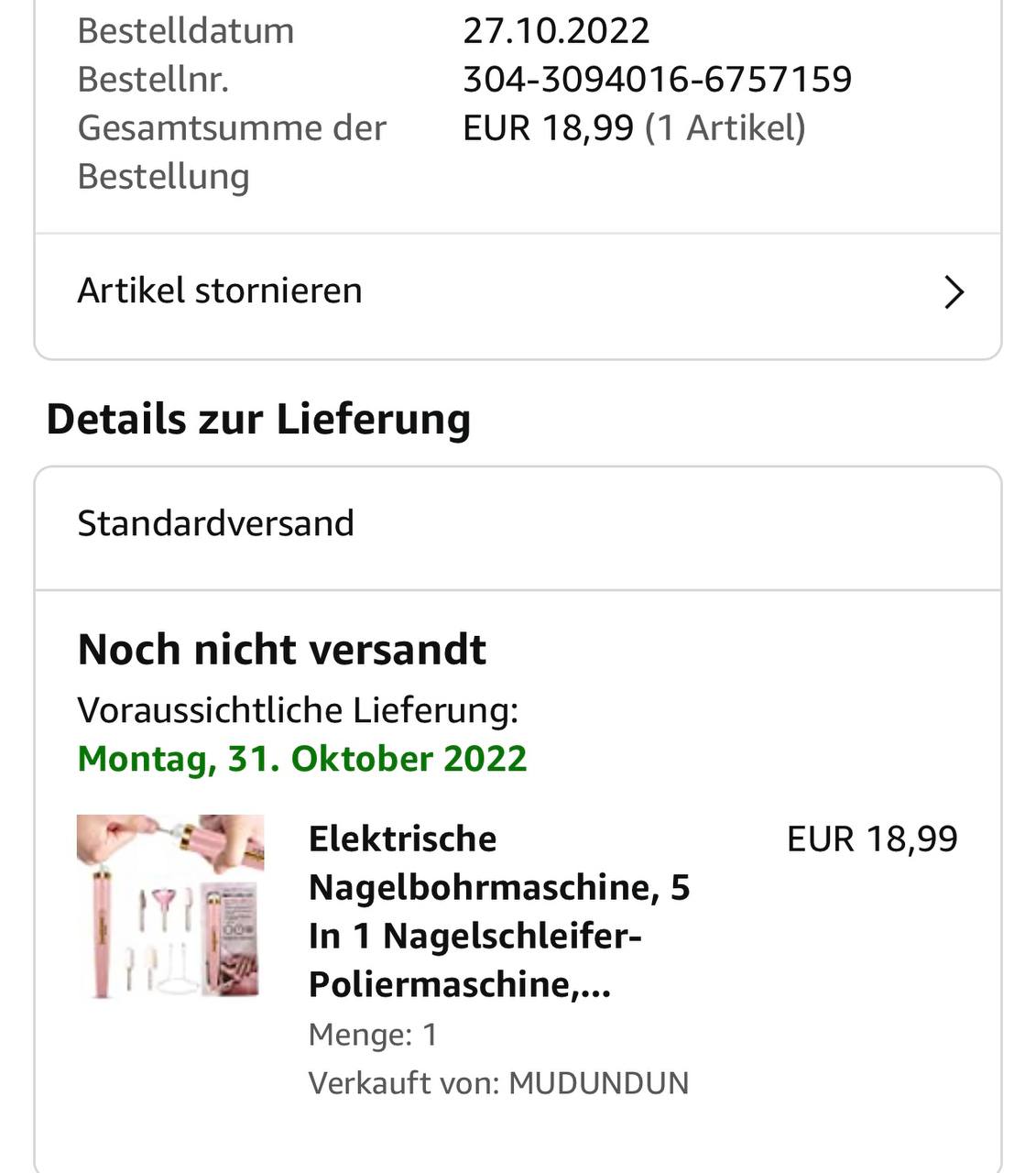This screenshot has height=1173, width=1036.
Task: Click the Noch nicht versandt status heading
Action: point(282,650)
